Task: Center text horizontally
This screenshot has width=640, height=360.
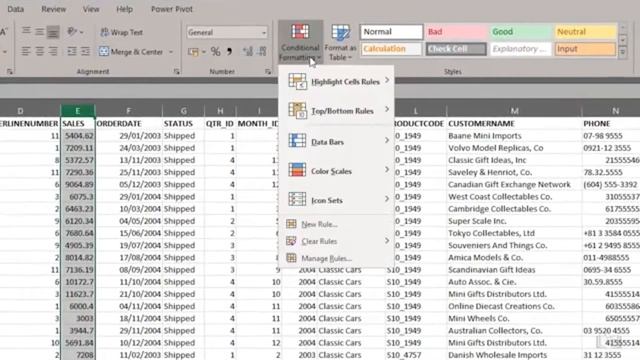Action: (x=40, y=51)
